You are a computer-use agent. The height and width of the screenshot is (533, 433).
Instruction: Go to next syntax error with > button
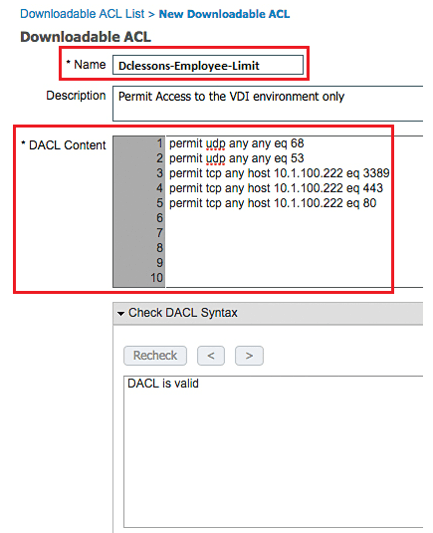(x=249, y=356)
